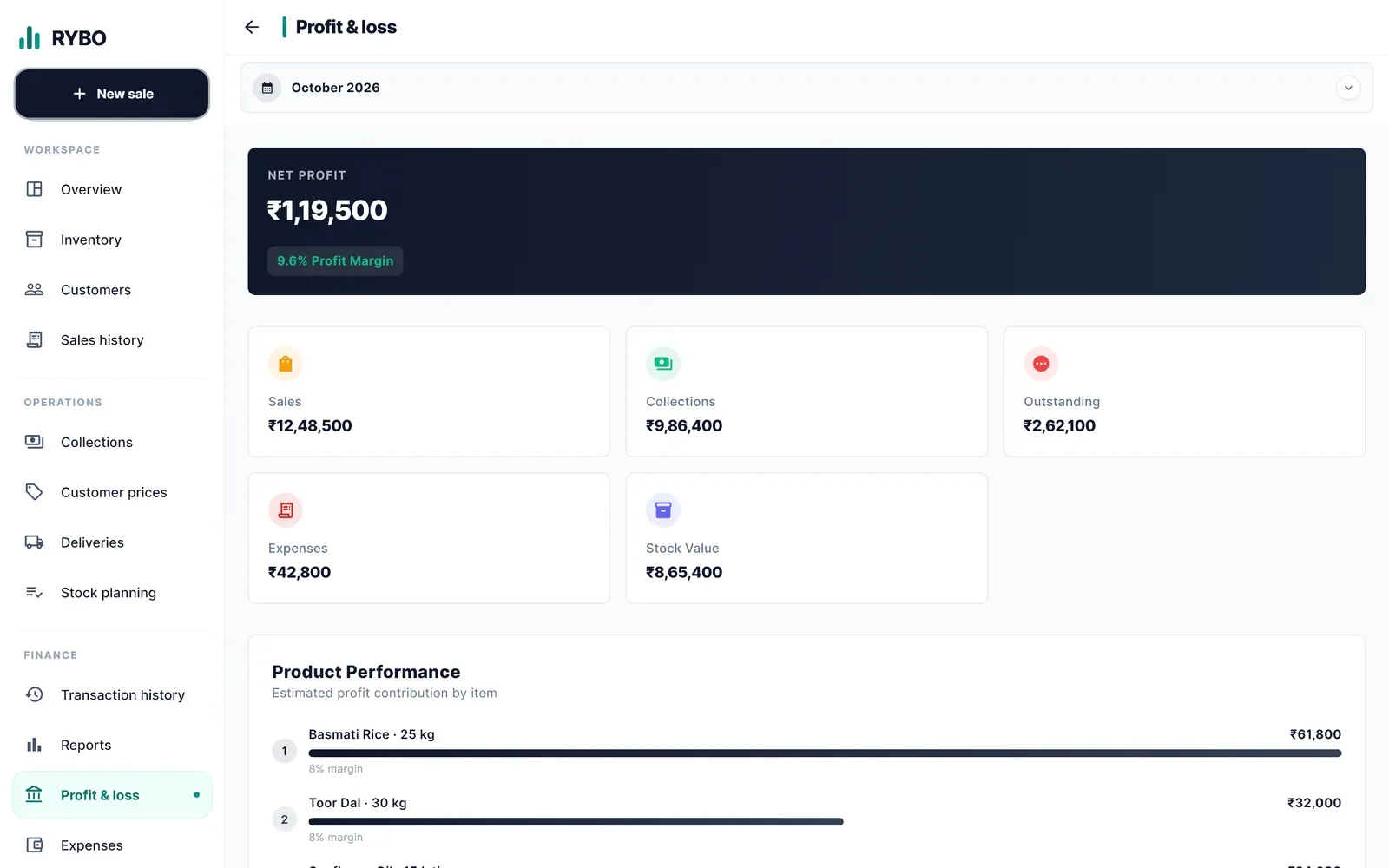The height and width of the screenshot is (868, 1389).
Task: Open the October 2026 period dropdown
Action: [x=806, y=88]
